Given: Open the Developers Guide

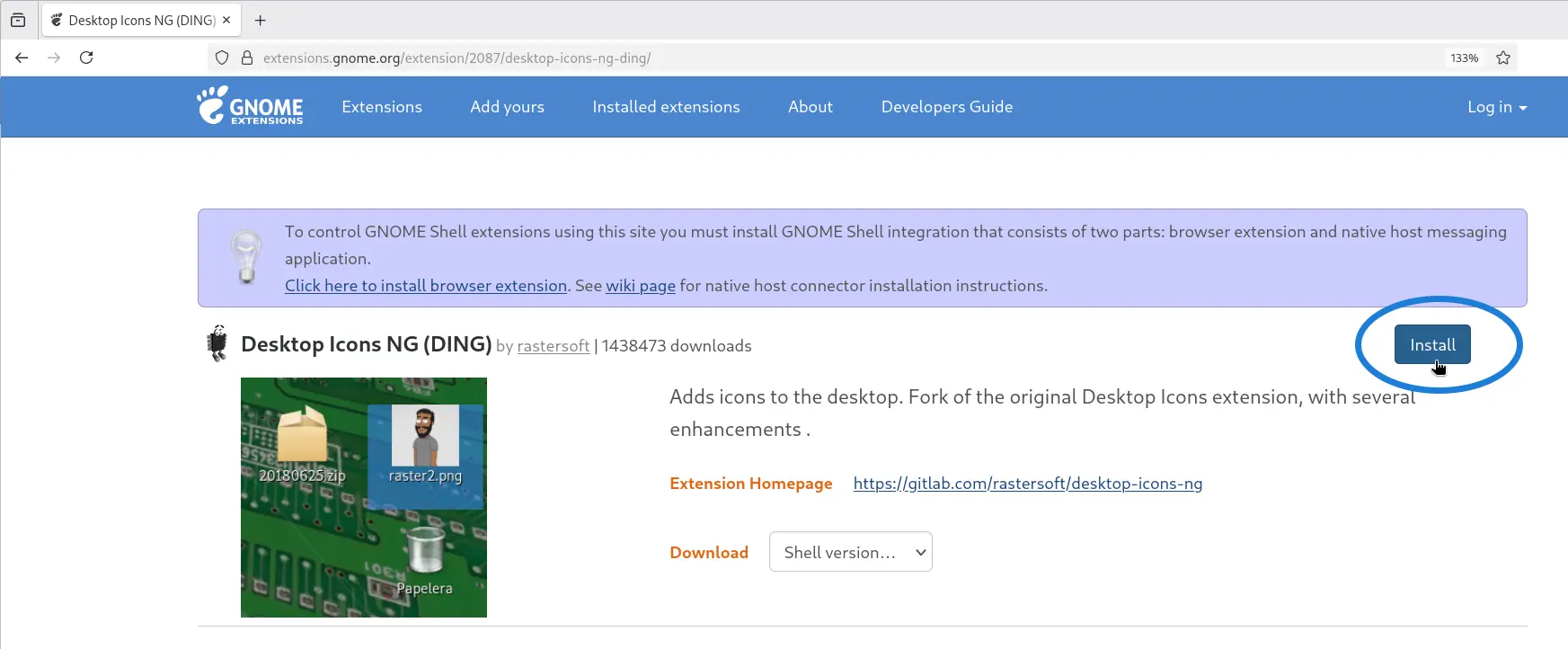Looking at the screenshot, I should (947, 107).
